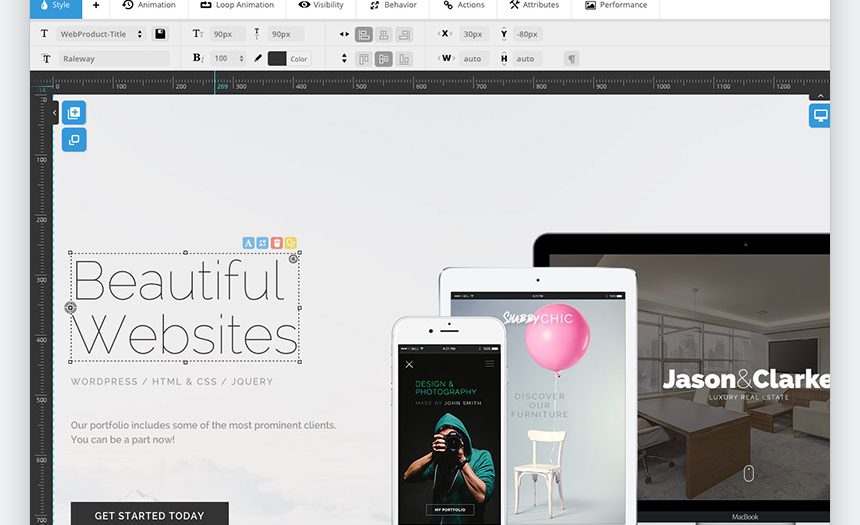This screenshot has width=860, height=525.
Task: Click the blue layer settings quick icon
Action: click(263, 243)
